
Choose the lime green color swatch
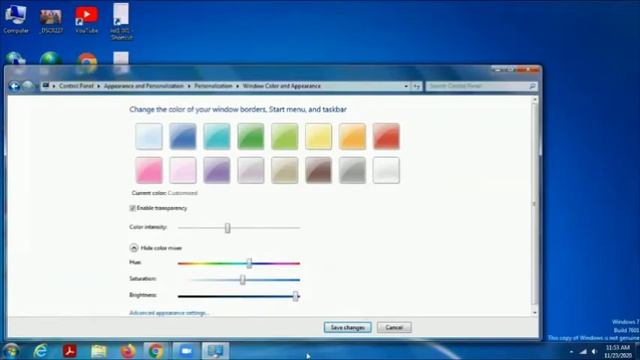(x=284, y=136)
